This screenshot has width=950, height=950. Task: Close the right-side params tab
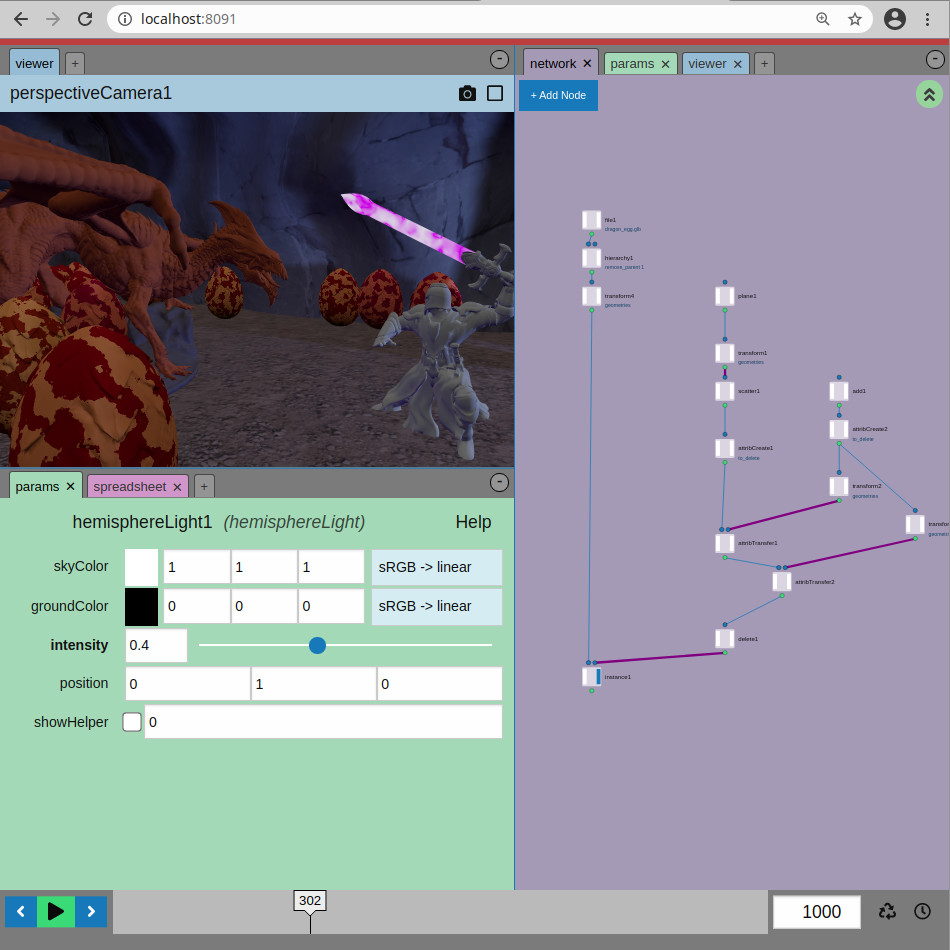[x=665, y=64]
